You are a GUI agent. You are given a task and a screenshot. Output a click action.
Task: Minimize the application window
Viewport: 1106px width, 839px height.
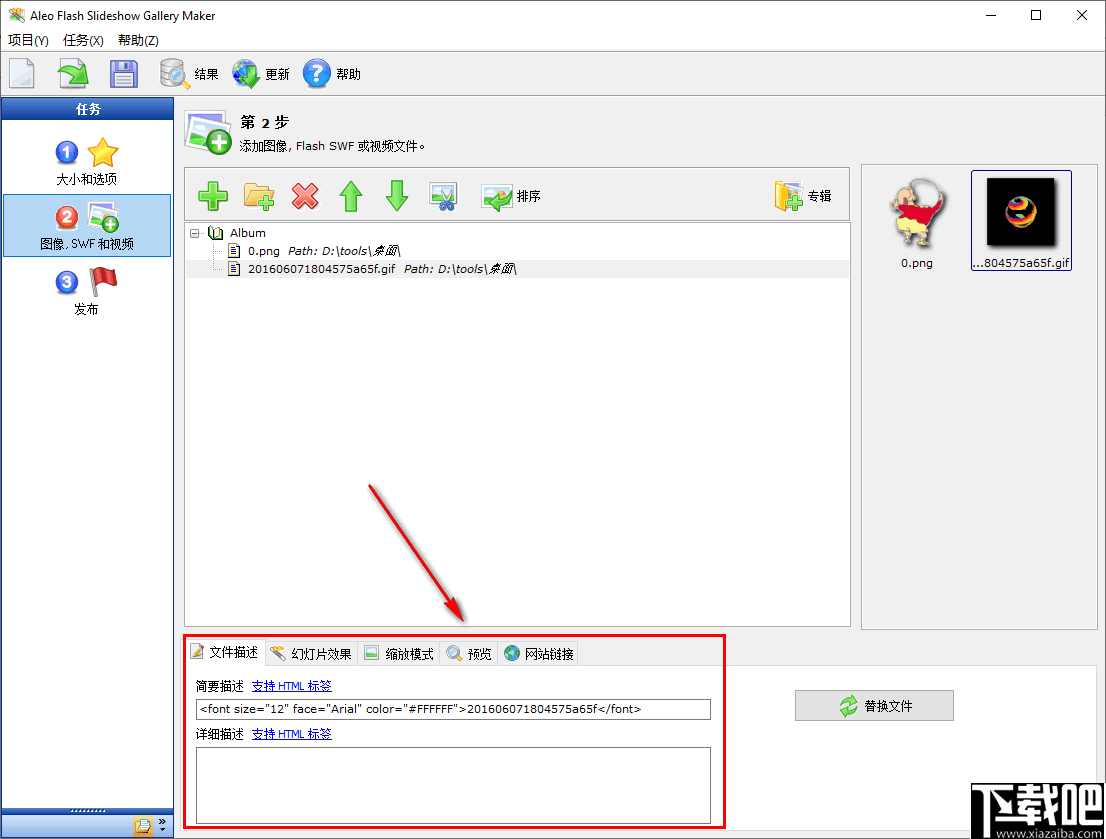point(991,15)
